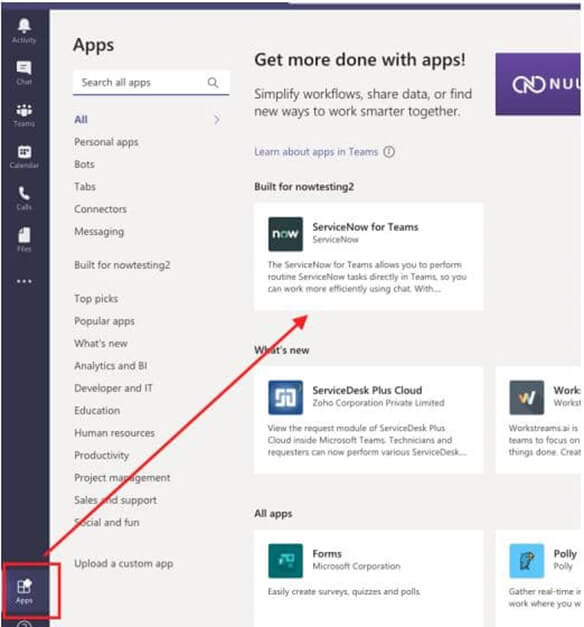Click 'Microsoft Corporation' publisher text
The width and height of the screenshot is (584, 627).
356,566
